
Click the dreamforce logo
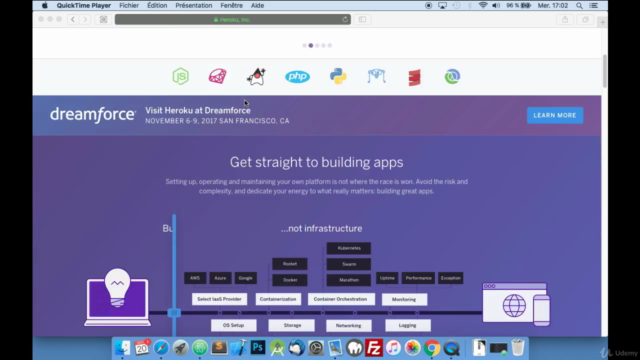[x=93, y=115]
